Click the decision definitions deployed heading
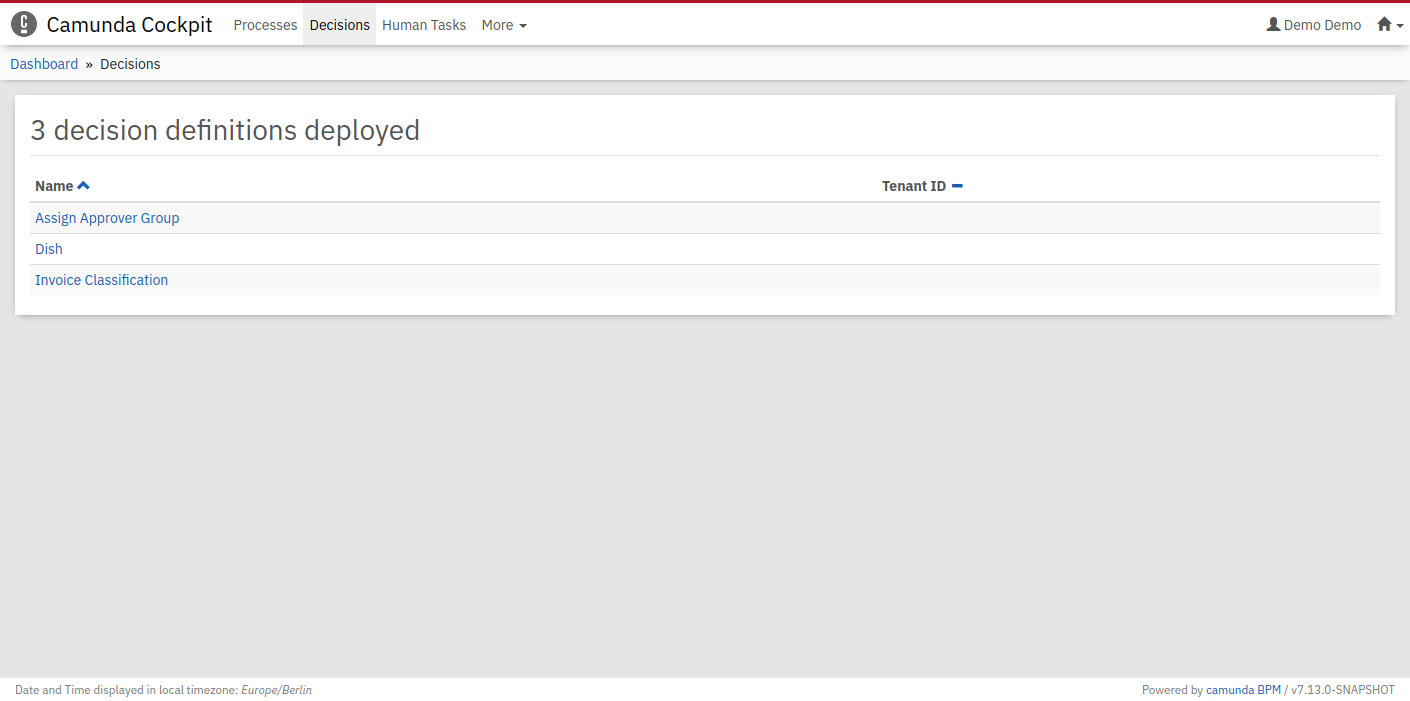1410x701 pixels. (x=225, y=130)
